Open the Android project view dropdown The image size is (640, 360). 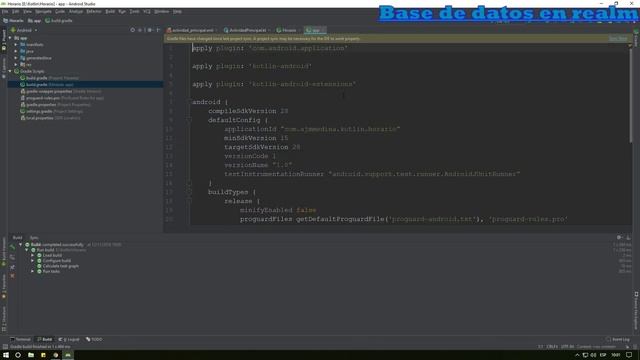(x=24, y=30)
